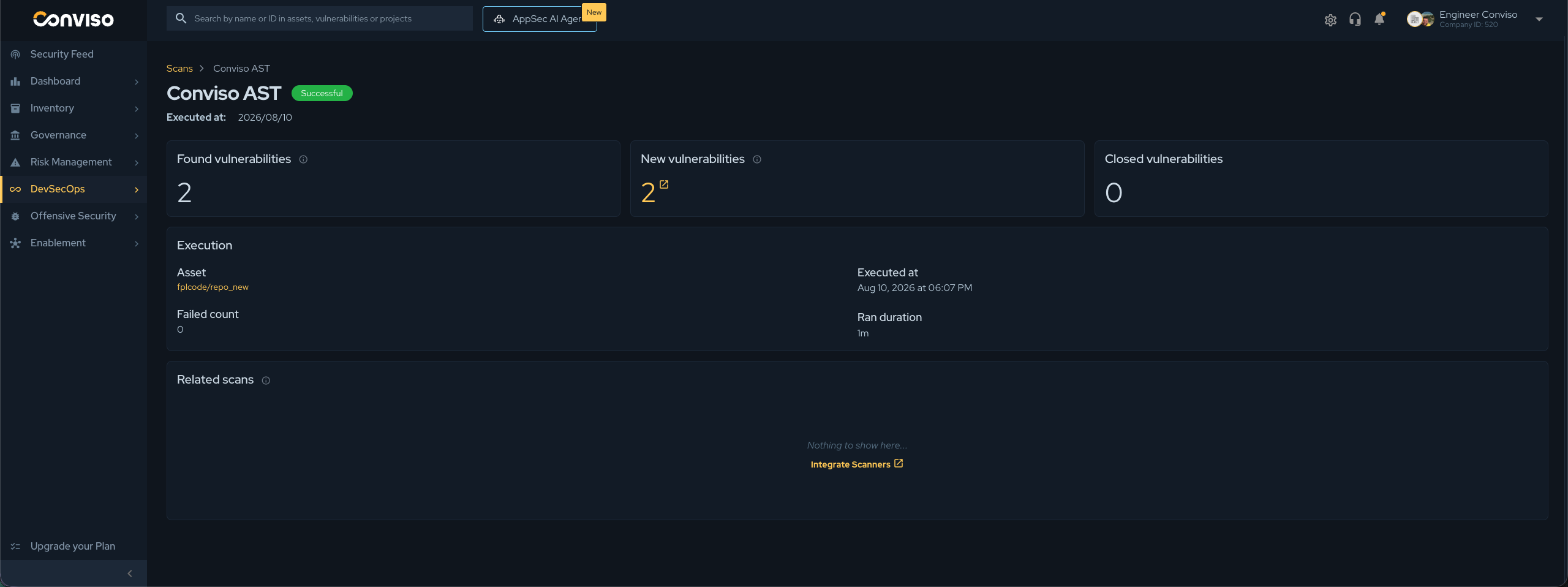Expand the DevSecOps submenu chevron
The height and width of the screenshot is (587, 1568).
[x=137, y=189]
